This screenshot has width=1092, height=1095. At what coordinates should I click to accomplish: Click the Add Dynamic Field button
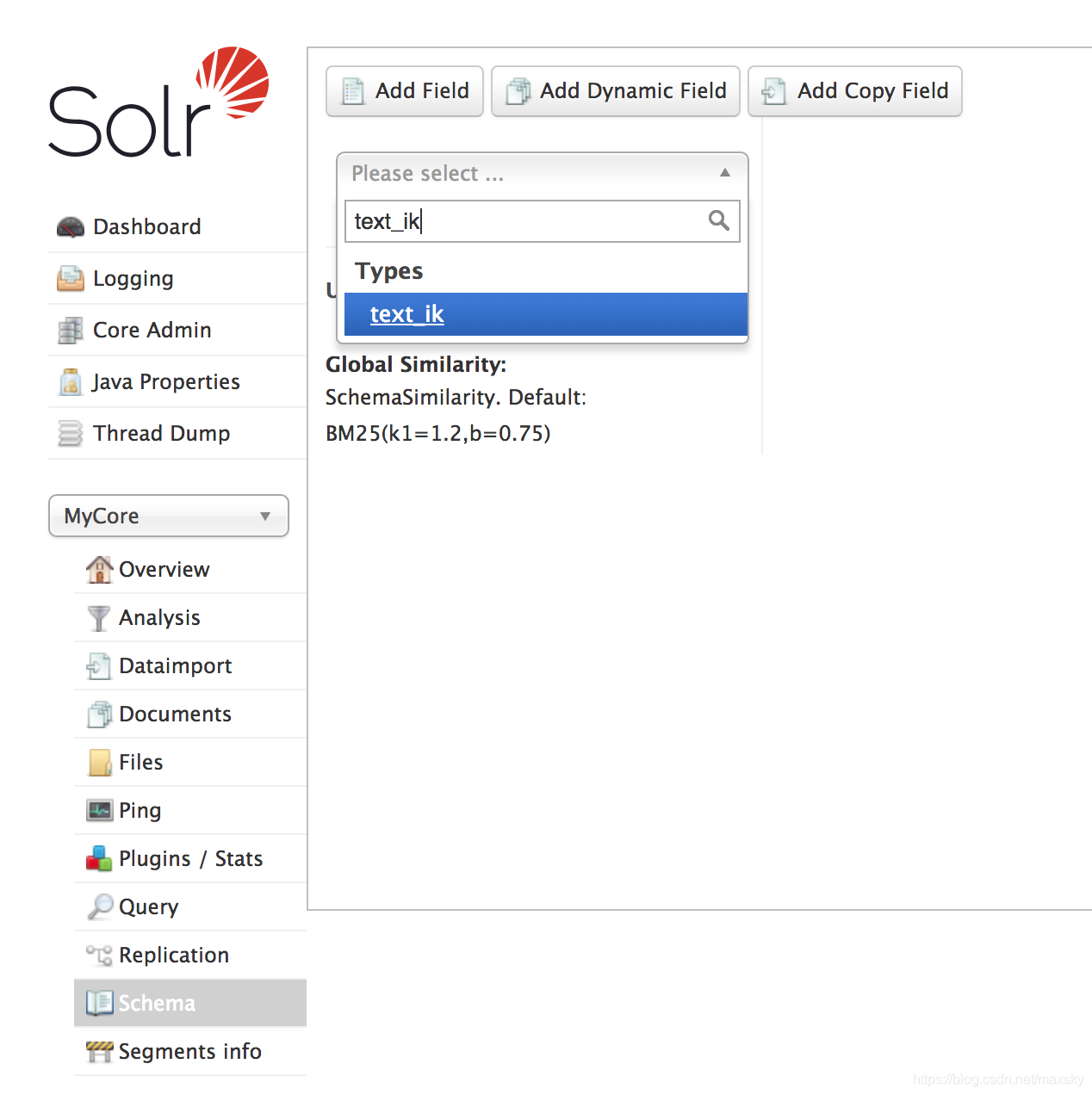(x=616, y=91)
